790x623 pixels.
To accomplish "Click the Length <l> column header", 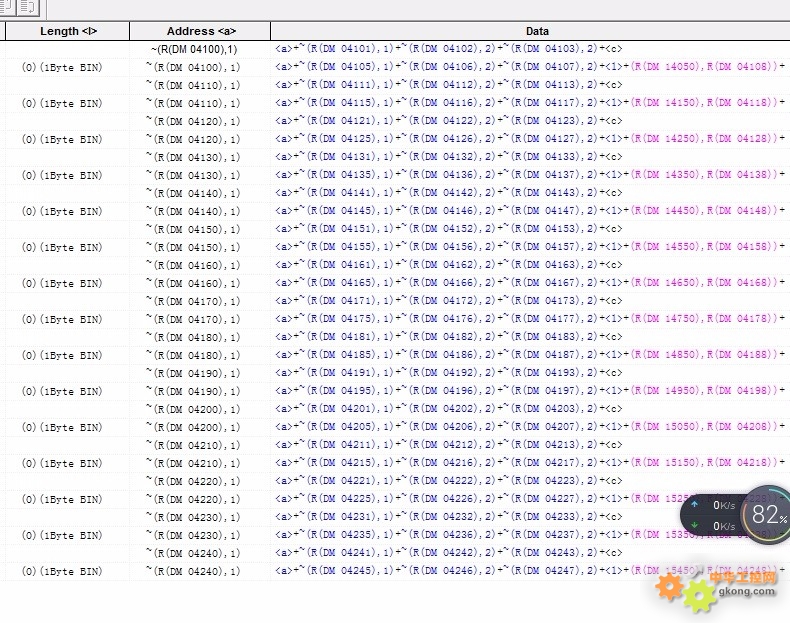I will tap(68, 31).
